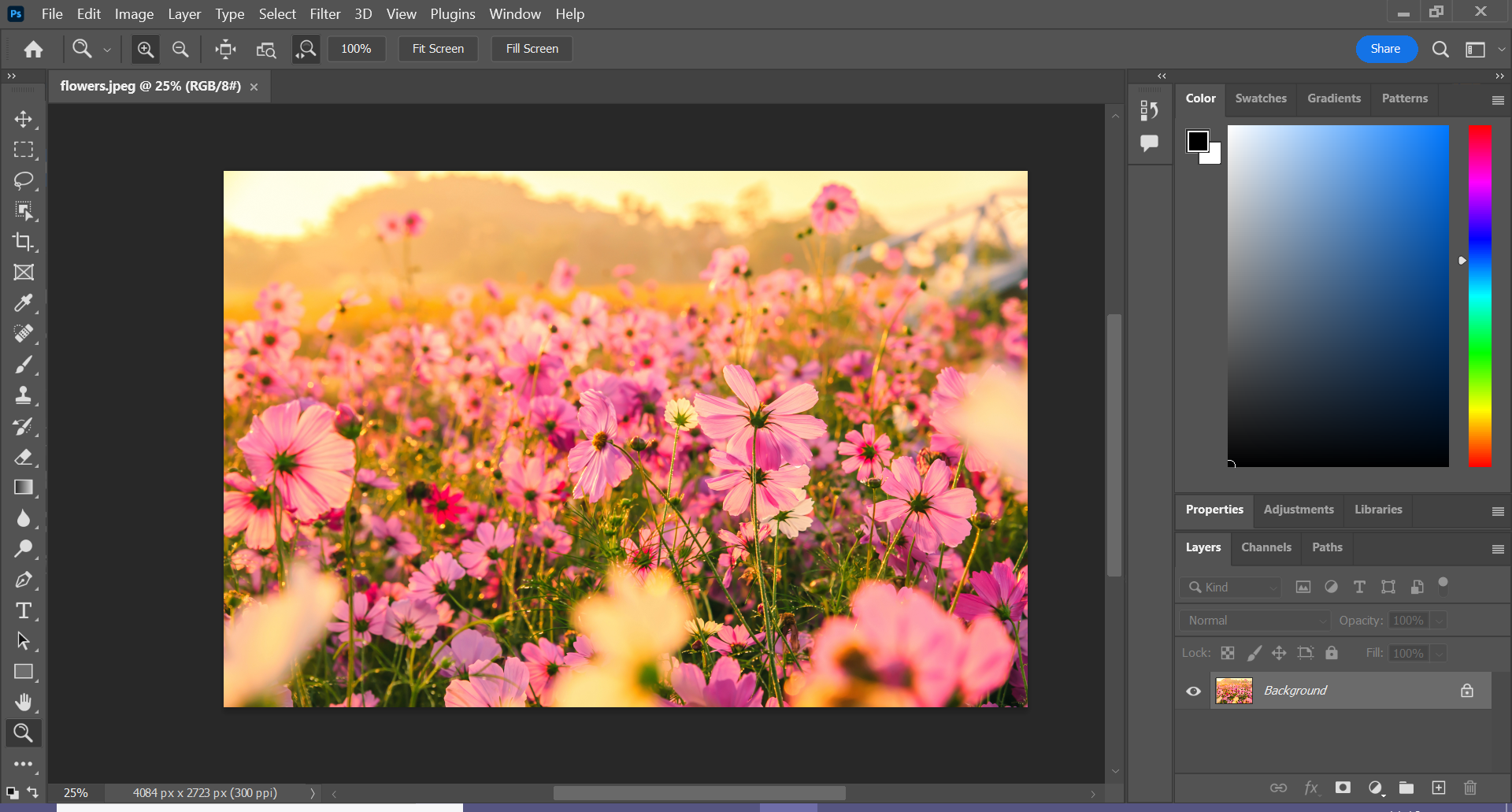
Task: Select the History Brush tool
Action: (24, 426)
